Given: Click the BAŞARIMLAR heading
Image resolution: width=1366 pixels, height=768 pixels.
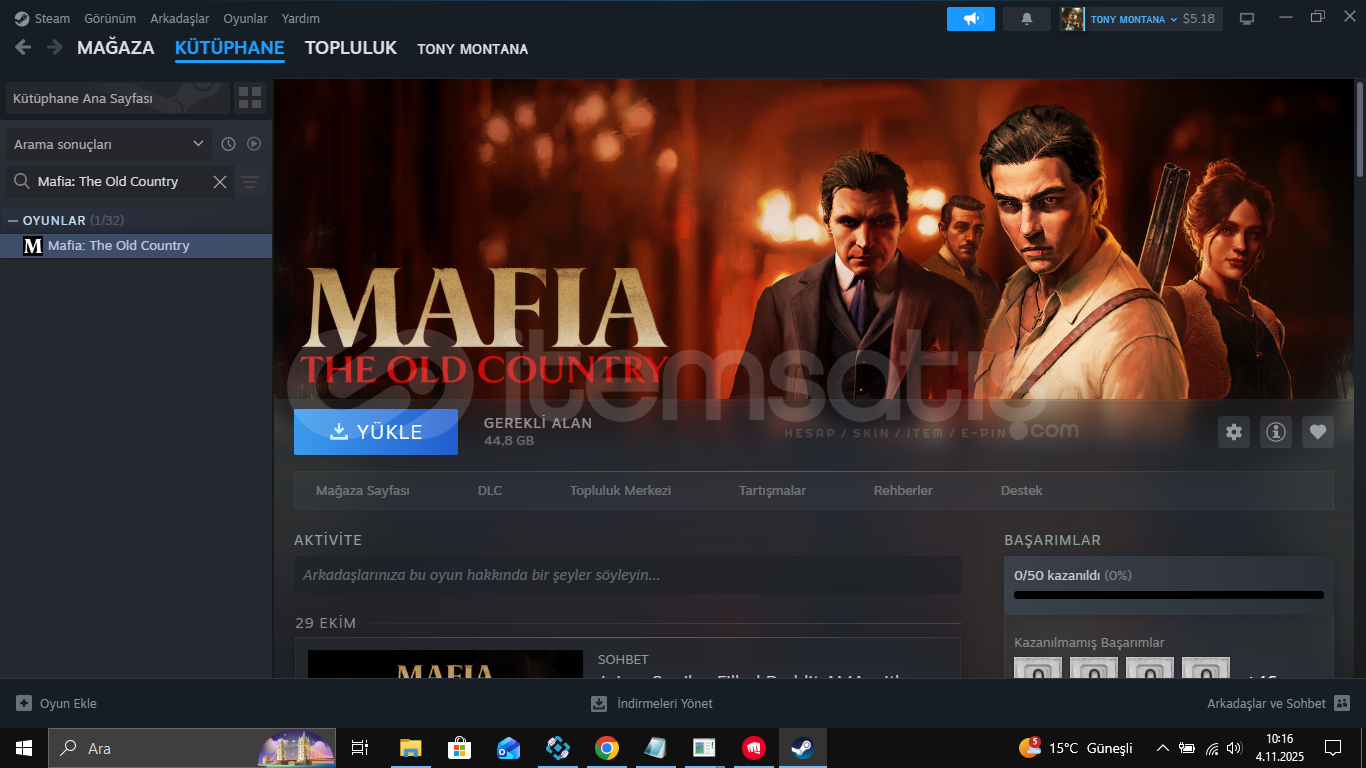Looking at the screenshot, I should coord(1052,540).
